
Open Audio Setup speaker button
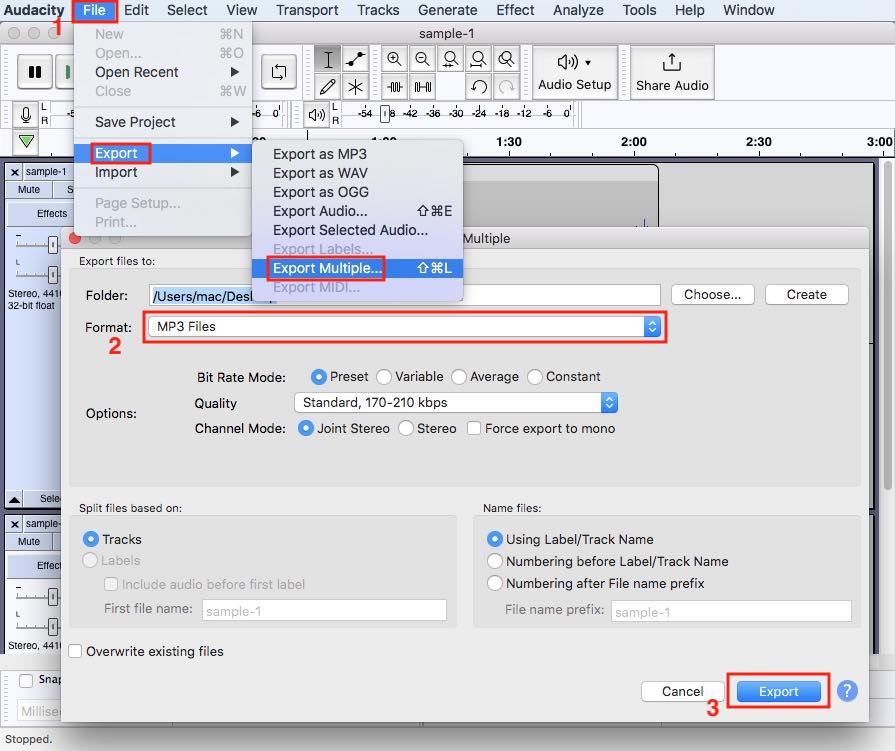[x=574, y=72]
